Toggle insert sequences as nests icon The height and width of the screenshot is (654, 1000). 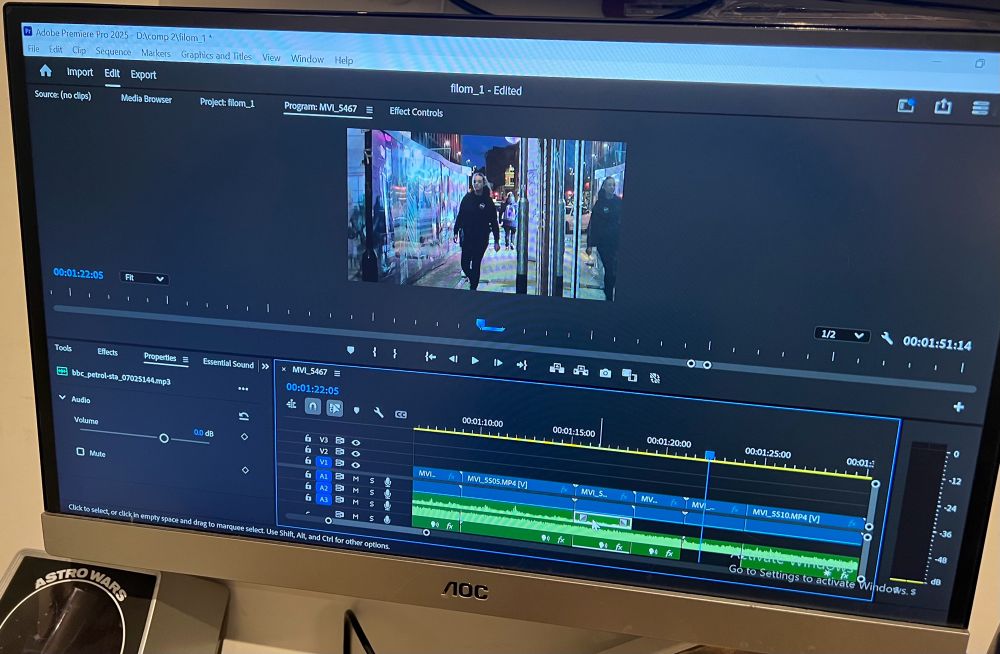(x=291, y=404)
